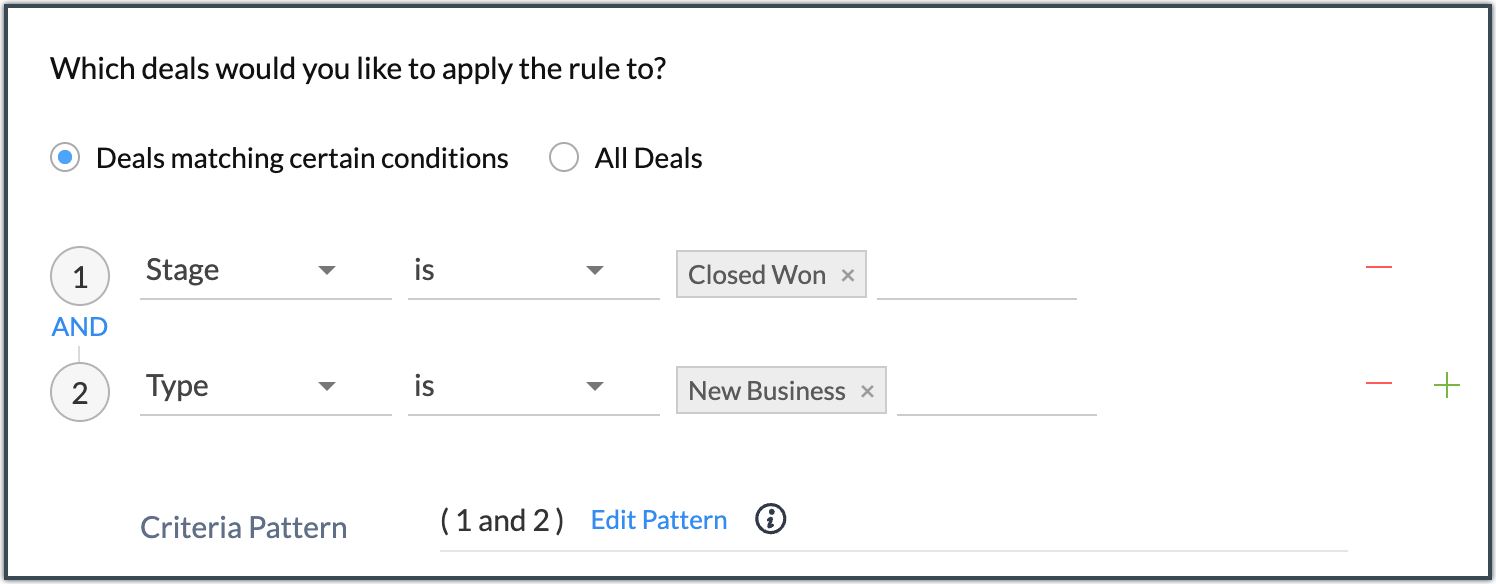Toggle the AND operator between conditions
Viewport: 1496px width, 584px height.
coord(80,327)
